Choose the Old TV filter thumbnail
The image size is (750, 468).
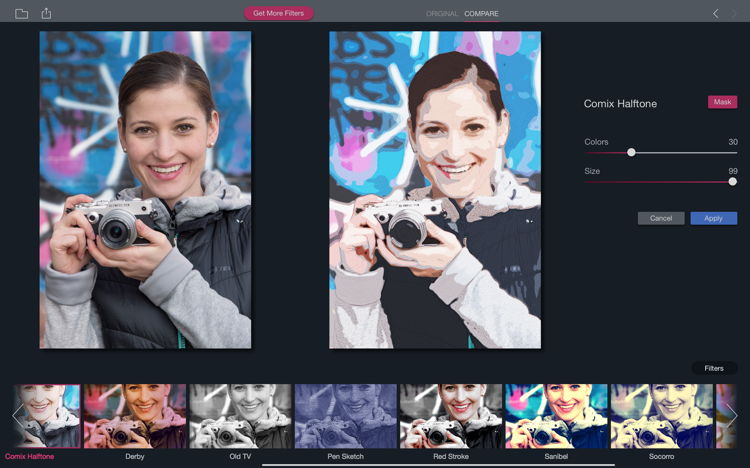coord(240,416)
